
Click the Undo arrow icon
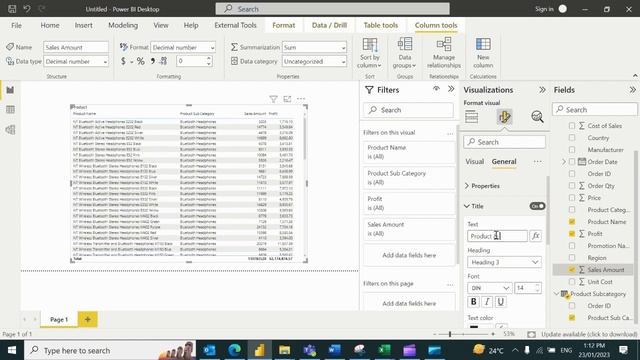click(x=27, y=9)
